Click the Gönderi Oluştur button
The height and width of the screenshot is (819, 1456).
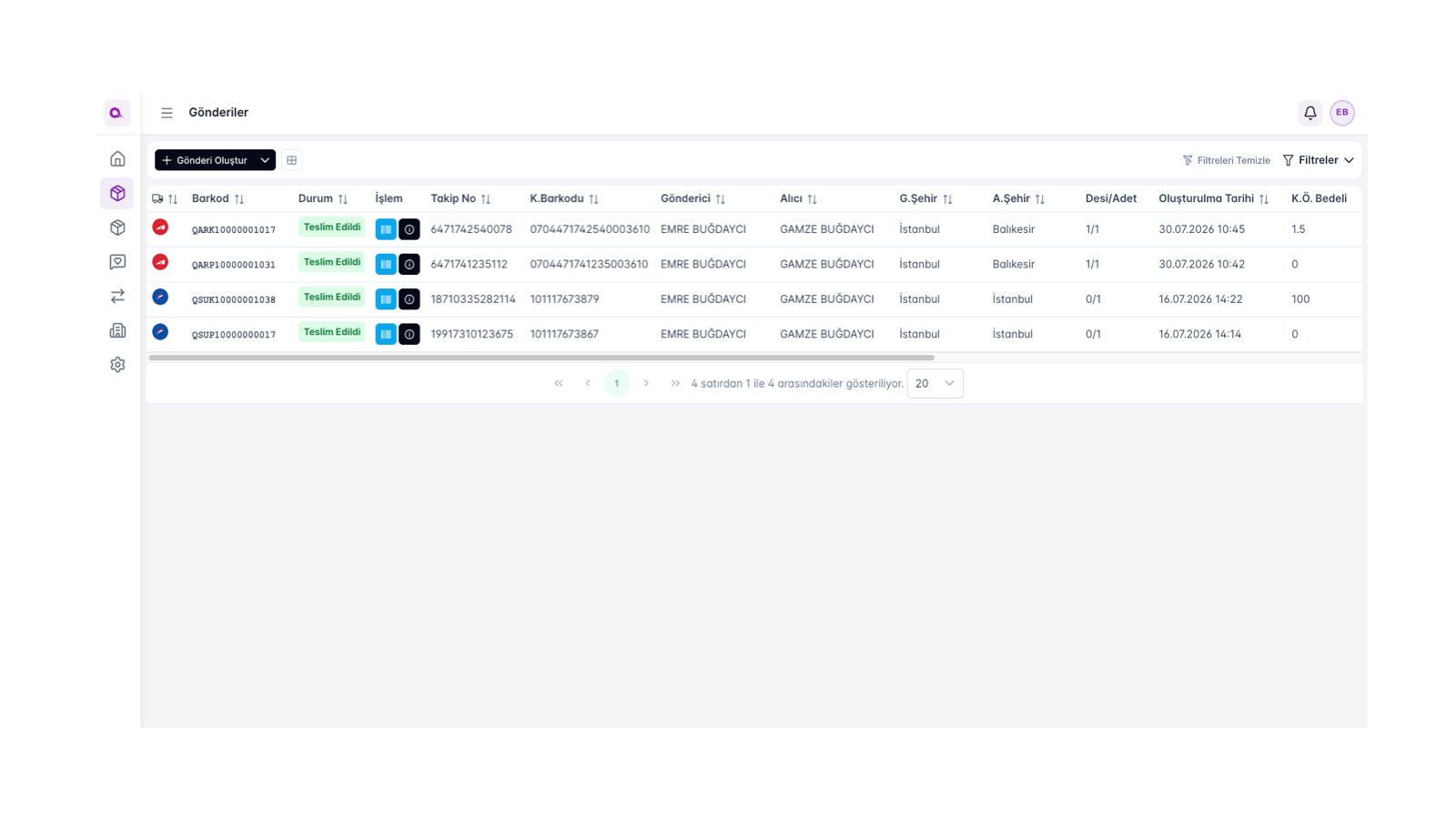[205, 160]
